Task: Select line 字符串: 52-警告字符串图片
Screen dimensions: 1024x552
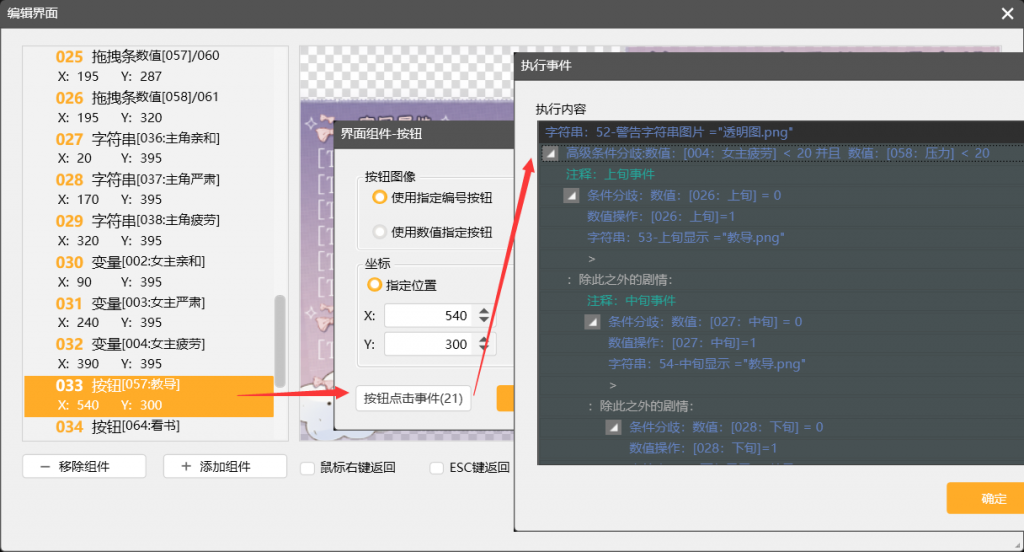Action: [x=780, y=132]
